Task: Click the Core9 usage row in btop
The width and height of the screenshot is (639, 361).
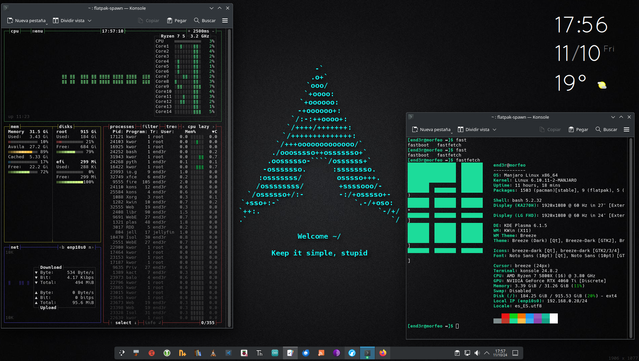Action: [x=185, y=86]
